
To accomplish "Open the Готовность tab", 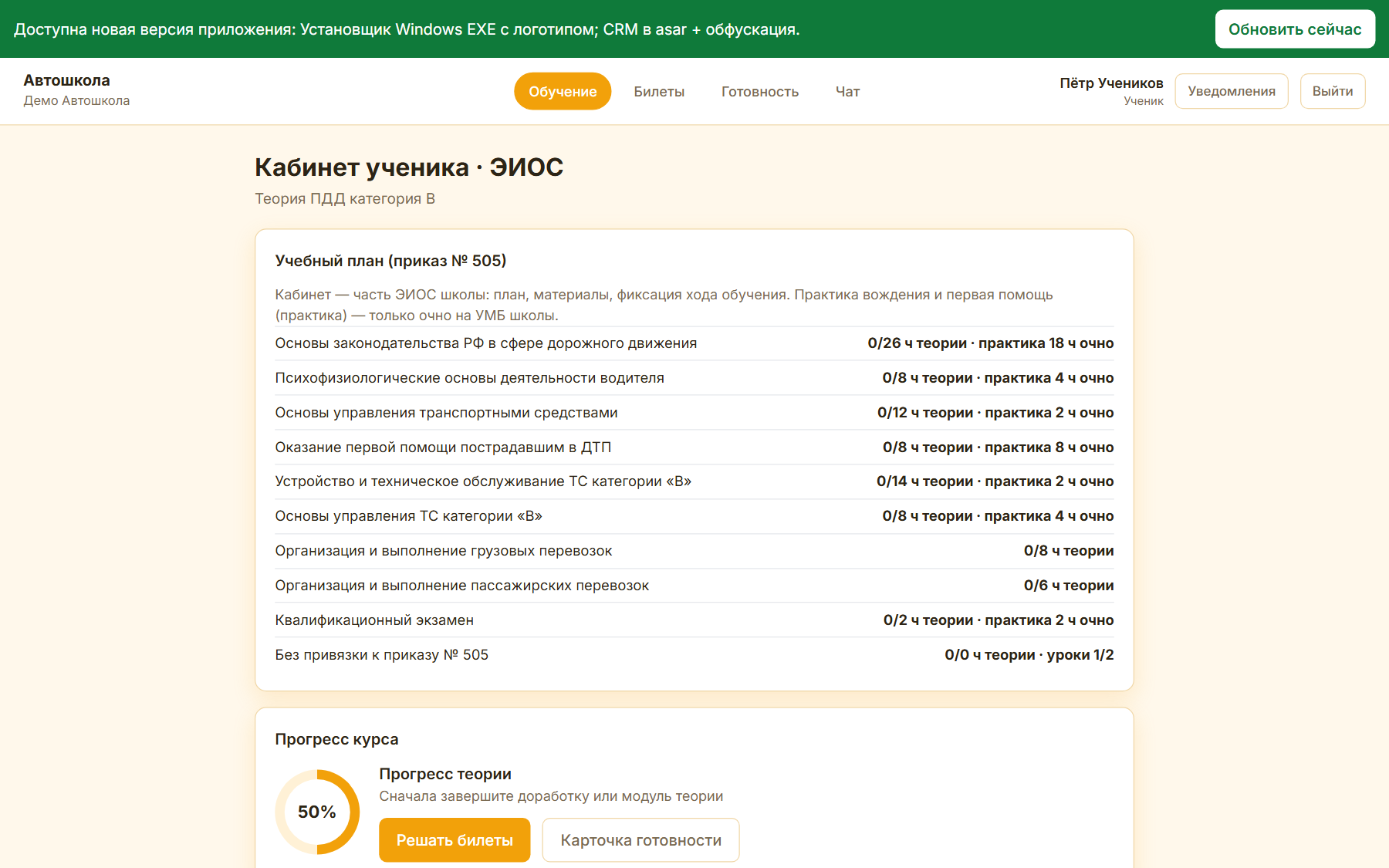I will tap(760, 91).
